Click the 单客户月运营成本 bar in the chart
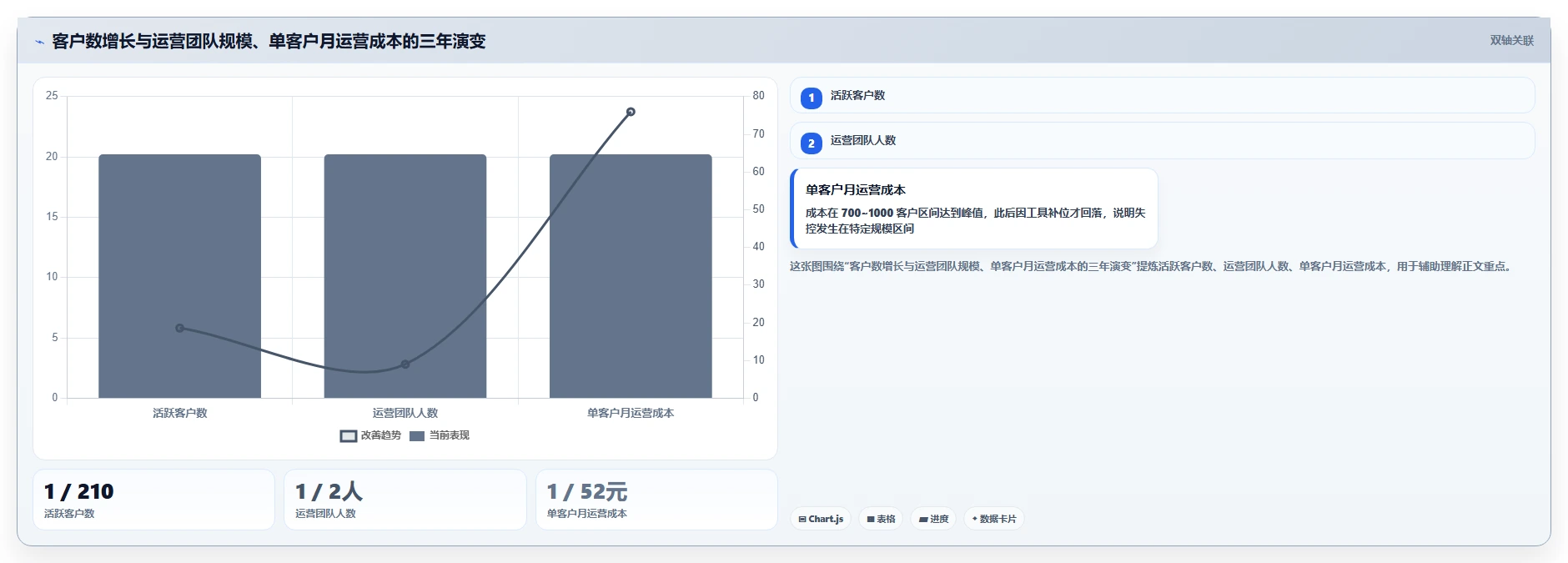Screen dimensions: 1568x563 (x=631, y=276)
